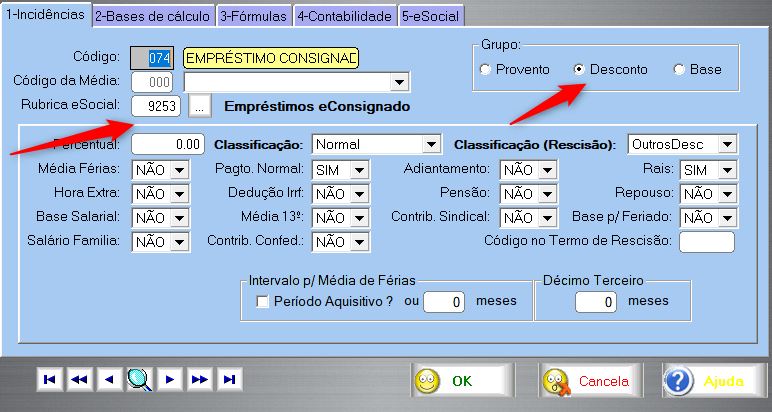Open the 4-Contabilidade tab
Viewport: 772px width, 412px height.
click(x=344, y=16)
